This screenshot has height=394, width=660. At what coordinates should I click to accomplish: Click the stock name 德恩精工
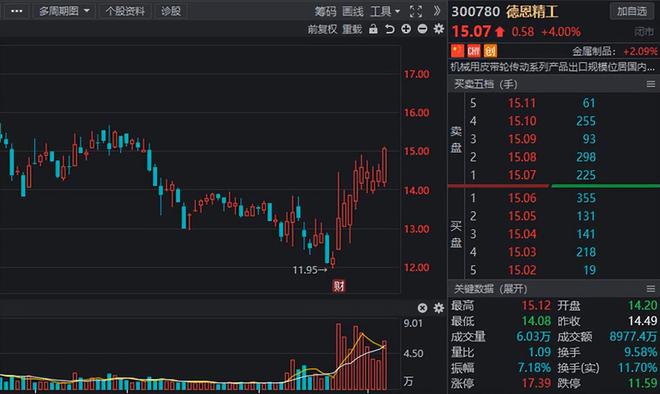532,11
